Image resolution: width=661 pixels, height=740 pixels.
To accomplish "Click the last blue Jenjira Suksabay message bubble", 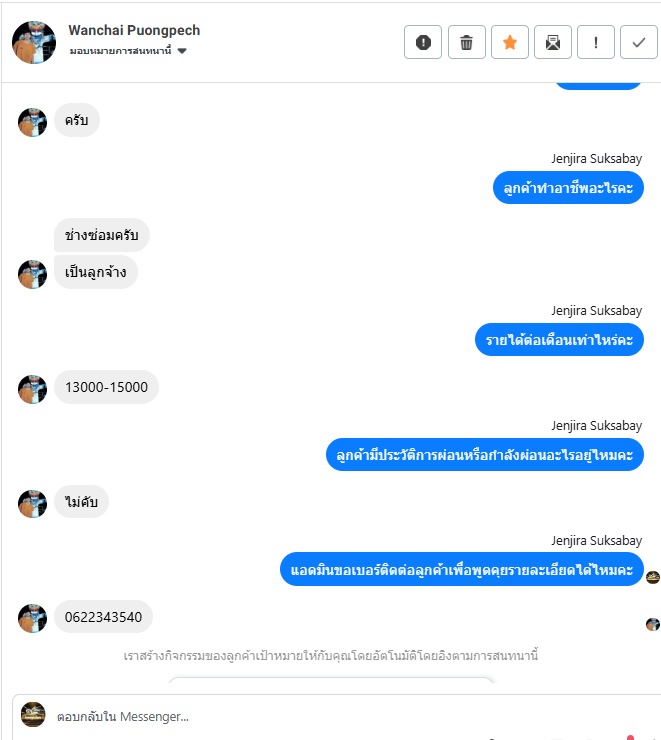I will click(462, 570).
